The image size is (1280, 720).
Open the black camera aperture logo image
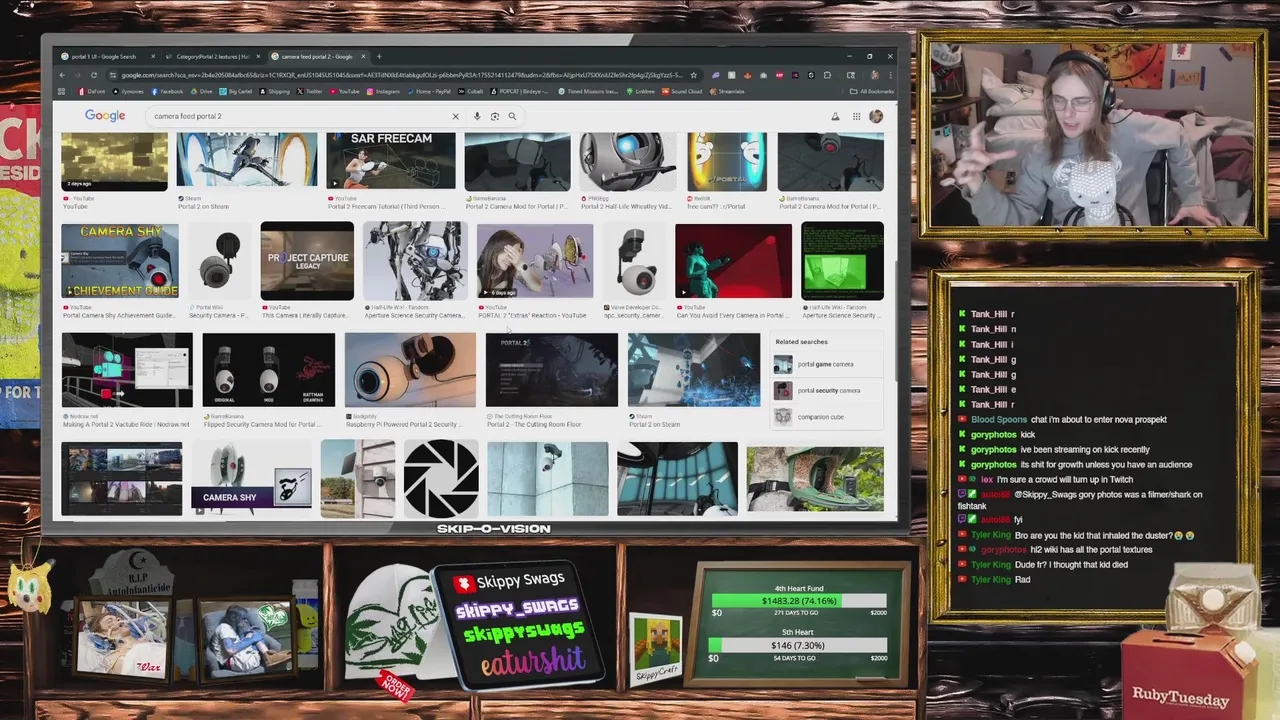pyautogui.click(x=441, y=478)
